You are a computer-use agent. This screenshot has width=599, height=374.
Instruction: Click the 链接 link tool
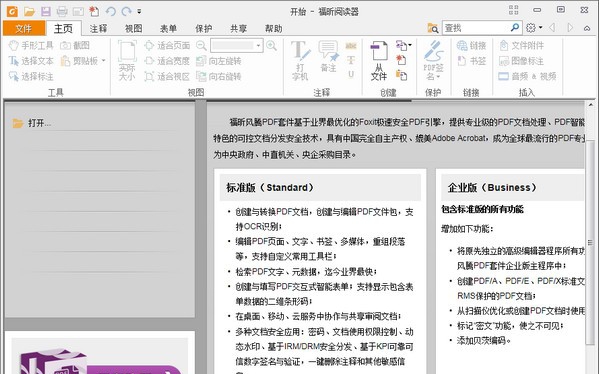coord(471,45)
